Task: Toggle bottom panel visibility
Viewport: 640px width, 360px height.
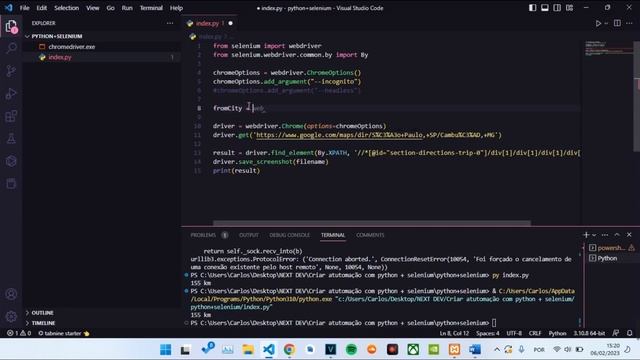Action: click(545, 8)
